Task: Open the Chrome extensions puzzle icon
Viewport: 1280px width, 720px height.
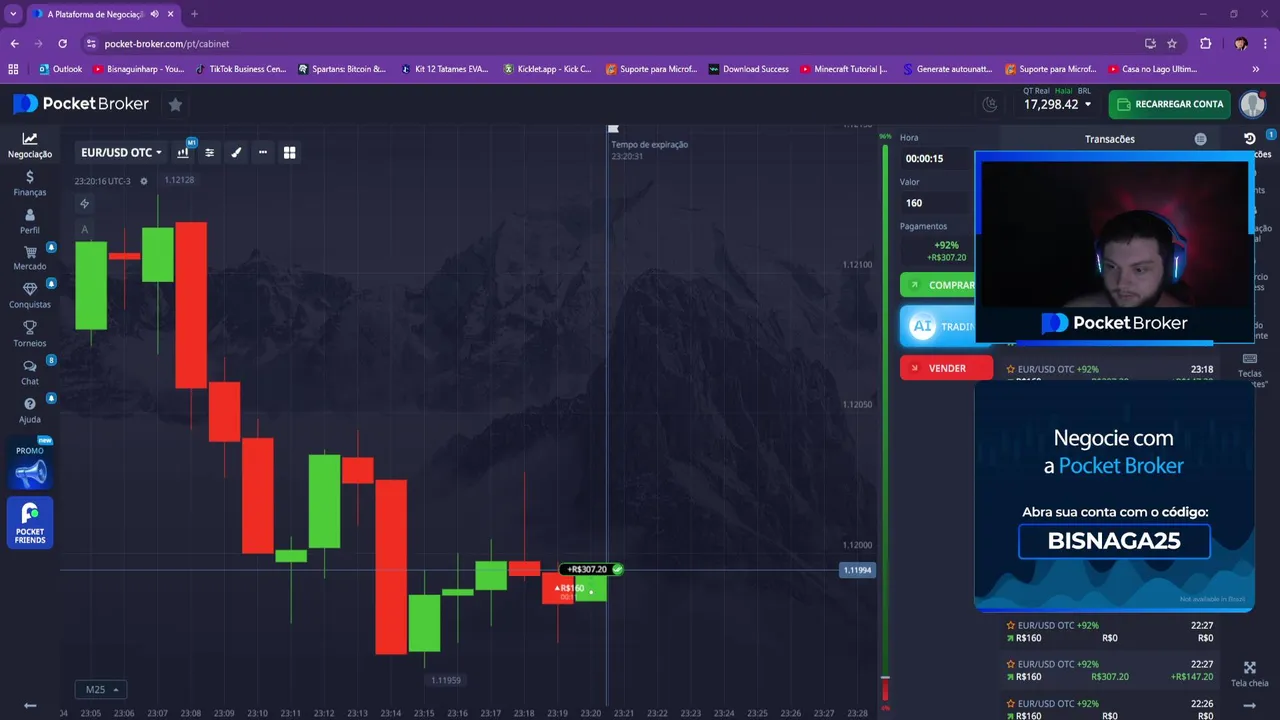Action: (1205, 44)
